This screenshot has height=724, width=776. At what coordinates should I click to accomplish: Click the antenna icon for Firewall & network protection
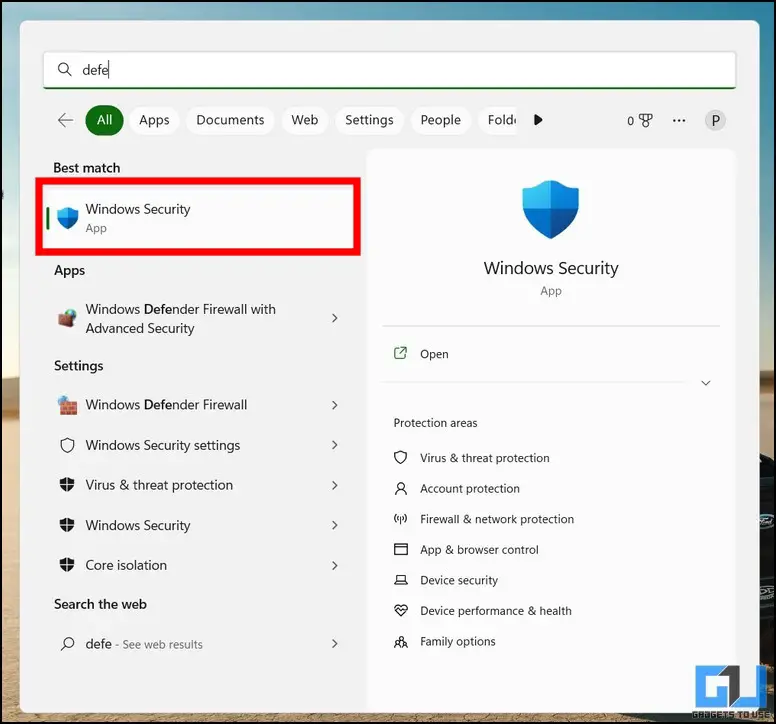(400, 519)
